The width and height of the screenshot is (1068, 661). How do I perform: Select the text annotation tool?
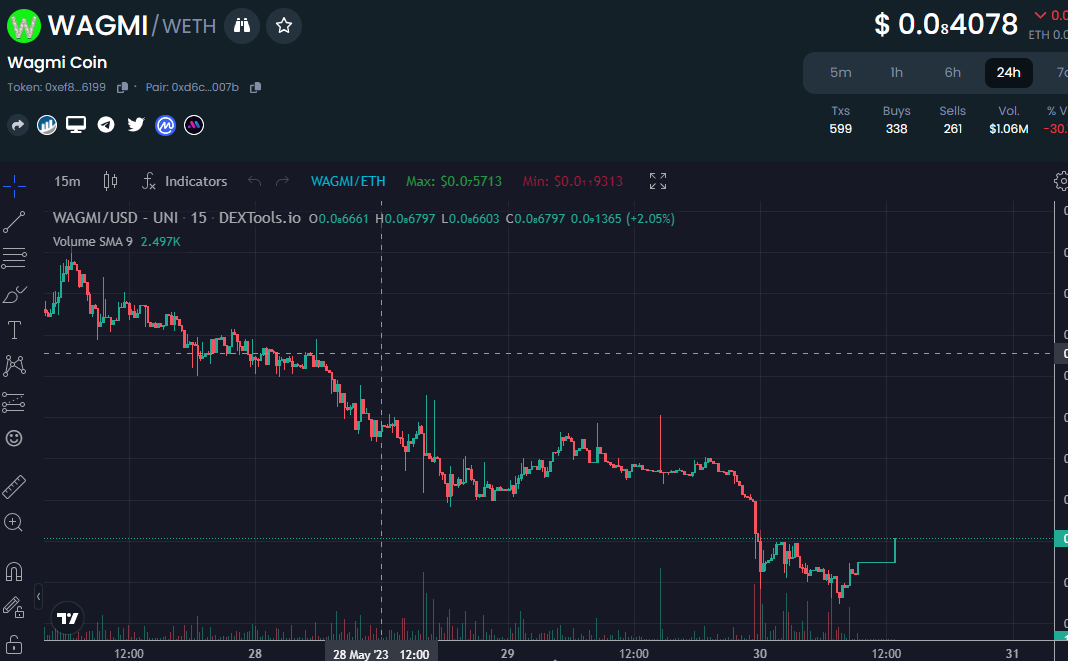[x=14, y=330]
